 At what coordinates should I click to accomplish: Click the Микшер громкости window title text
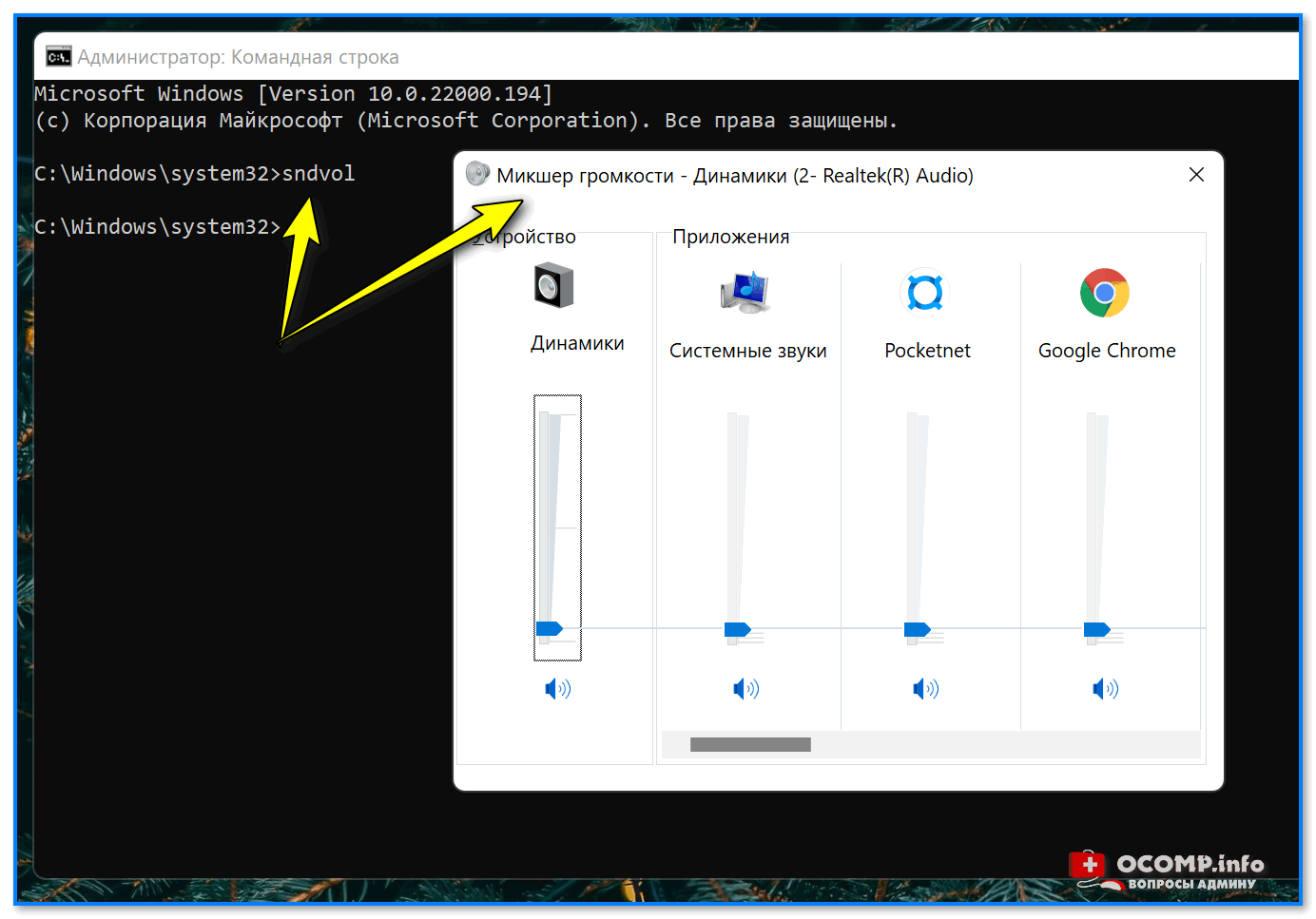[735, 176]
